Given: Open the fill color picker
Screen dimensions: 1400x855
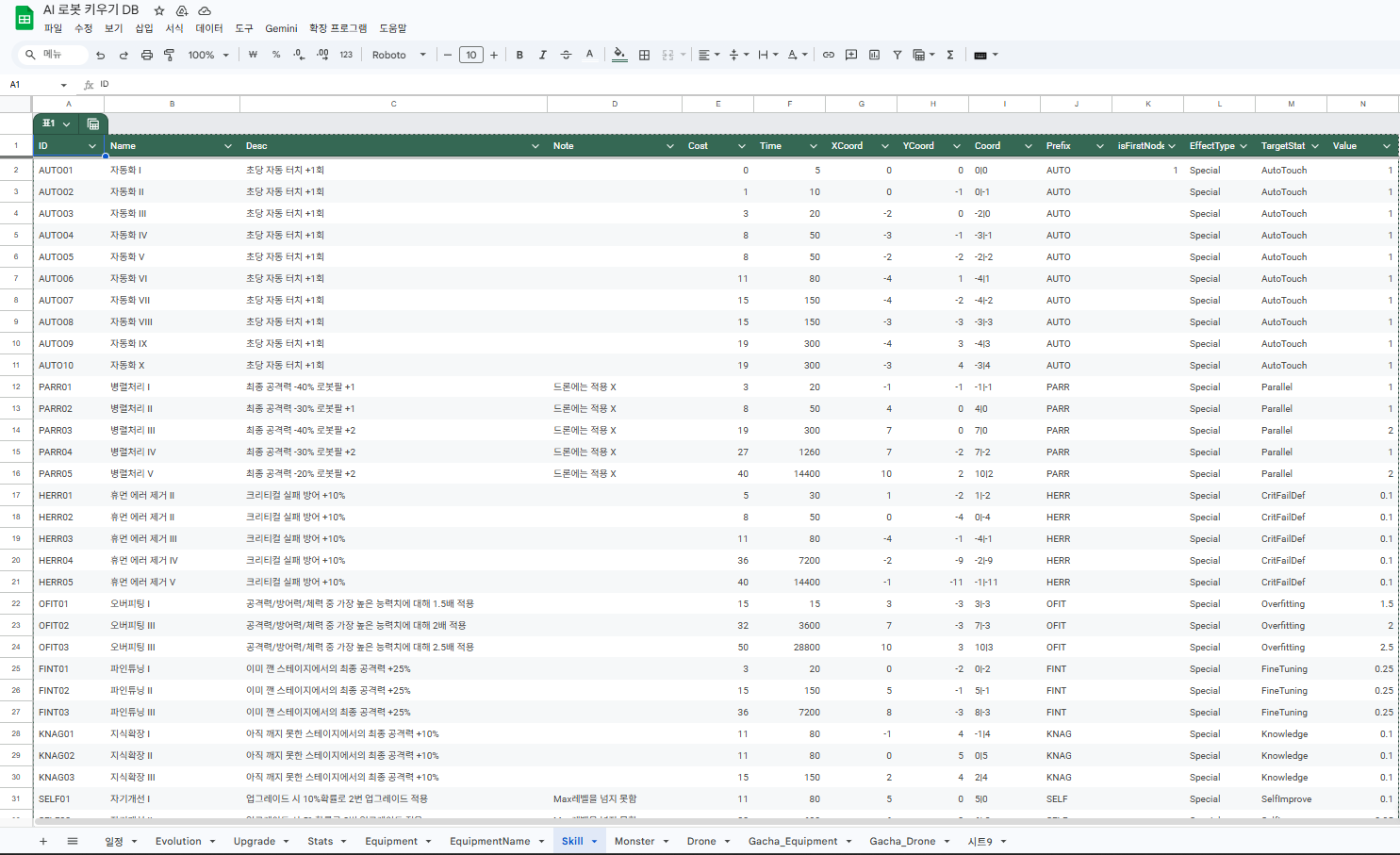Looking at the screenshot, I should 619,55.
